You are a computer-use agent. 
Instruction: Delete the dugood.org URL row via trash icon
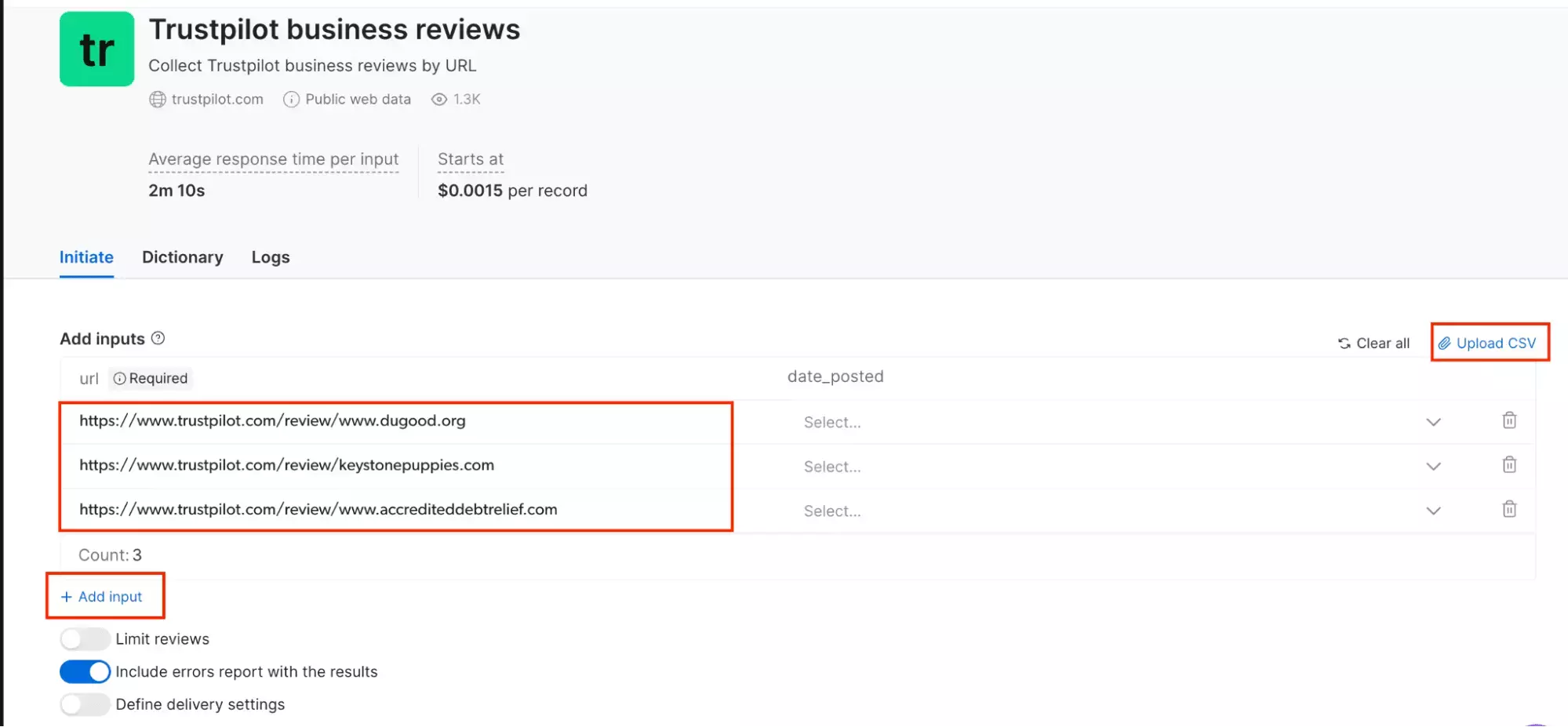pyautogui.click(x=1509, y=421)
